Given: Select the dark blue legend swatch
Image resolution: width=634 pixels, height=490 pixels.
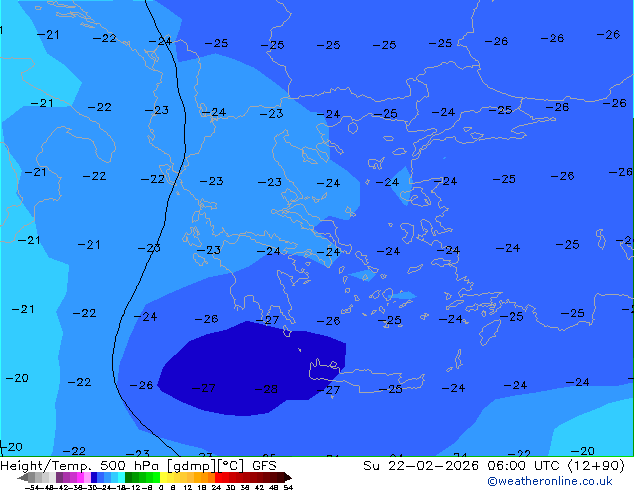Looking at the screenshot, I should tap(94, 477).
